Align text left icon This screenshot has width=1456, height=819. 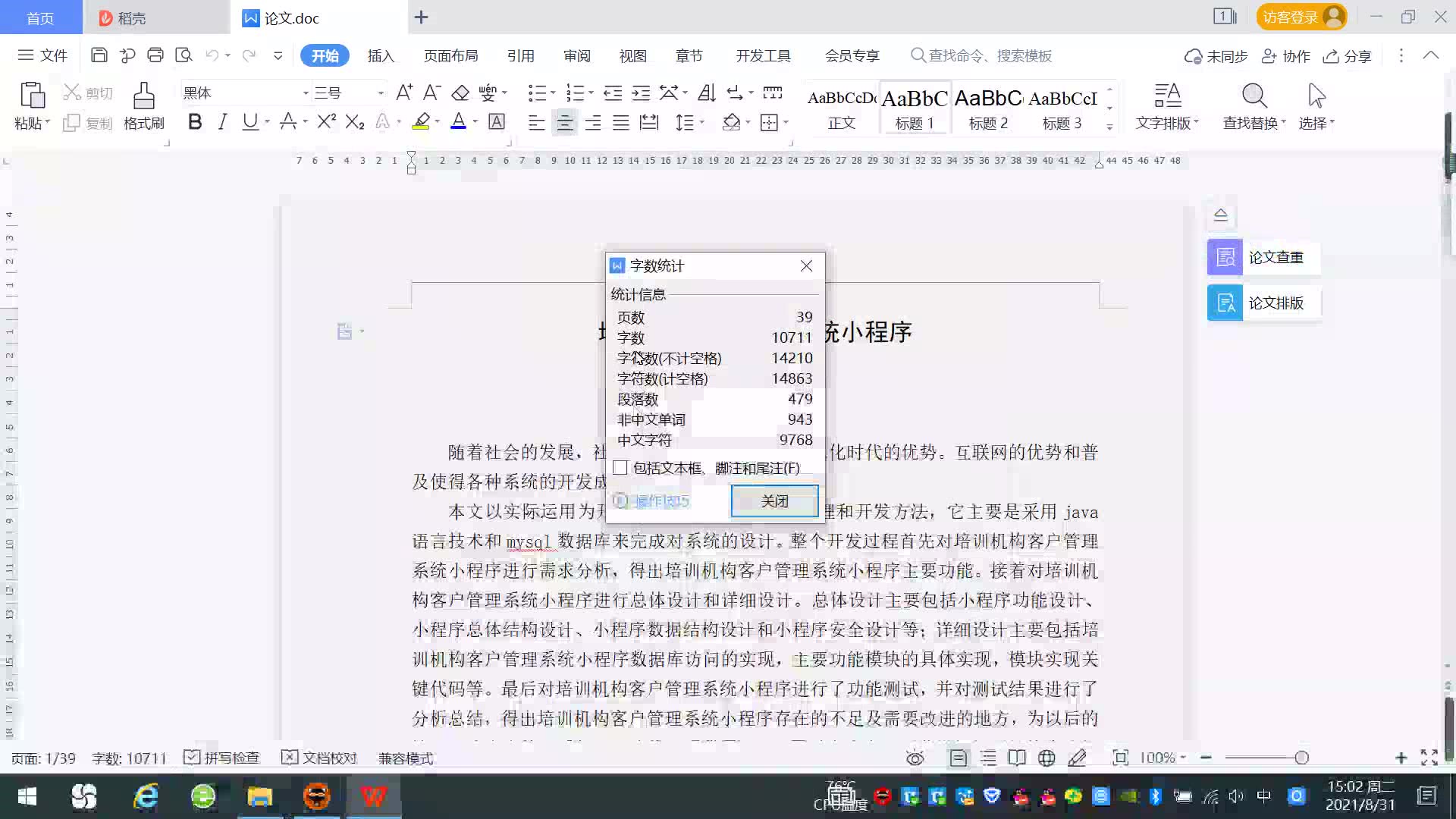click(x=536, y=122)
